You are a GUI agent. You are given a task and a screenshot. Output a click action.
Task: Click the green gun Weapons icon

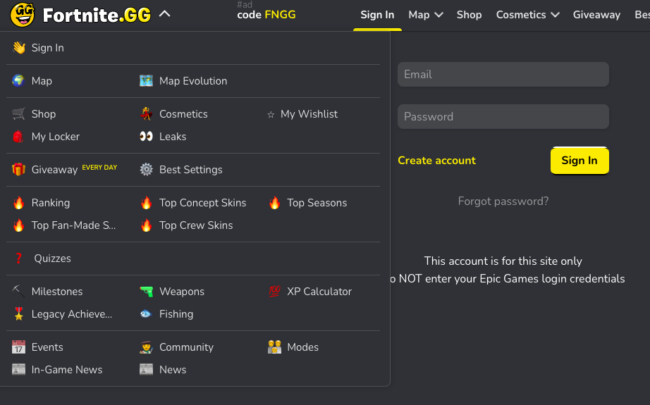tap(146, 292)
